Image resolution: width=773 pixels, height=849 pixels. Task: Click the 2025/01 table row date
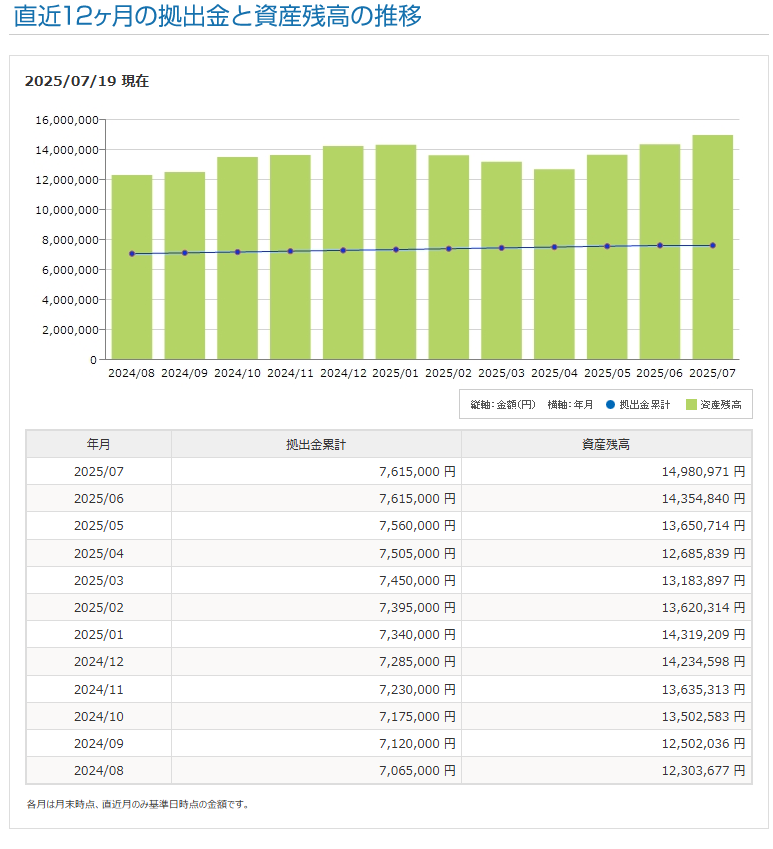click(99, 635)
